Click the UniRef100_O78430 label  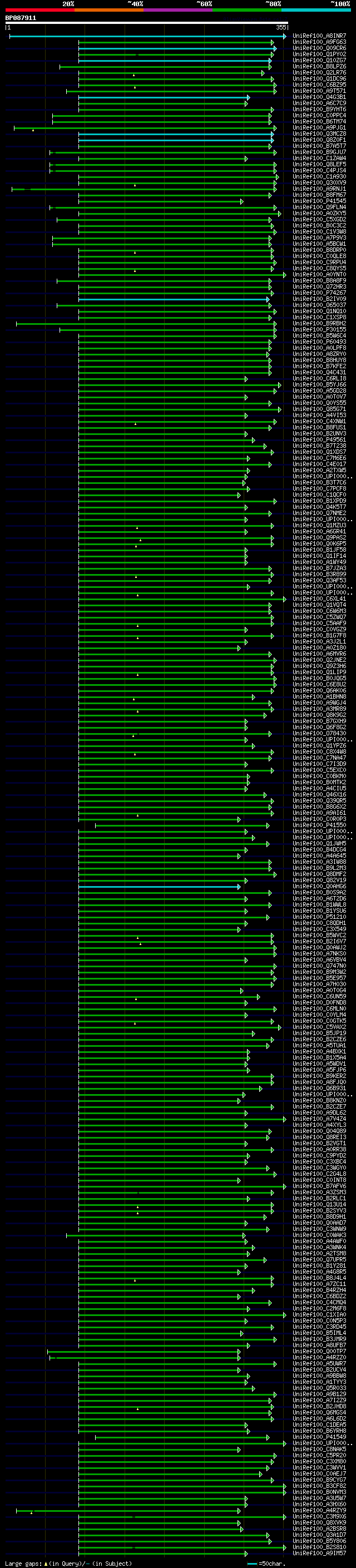pos(319,734)
